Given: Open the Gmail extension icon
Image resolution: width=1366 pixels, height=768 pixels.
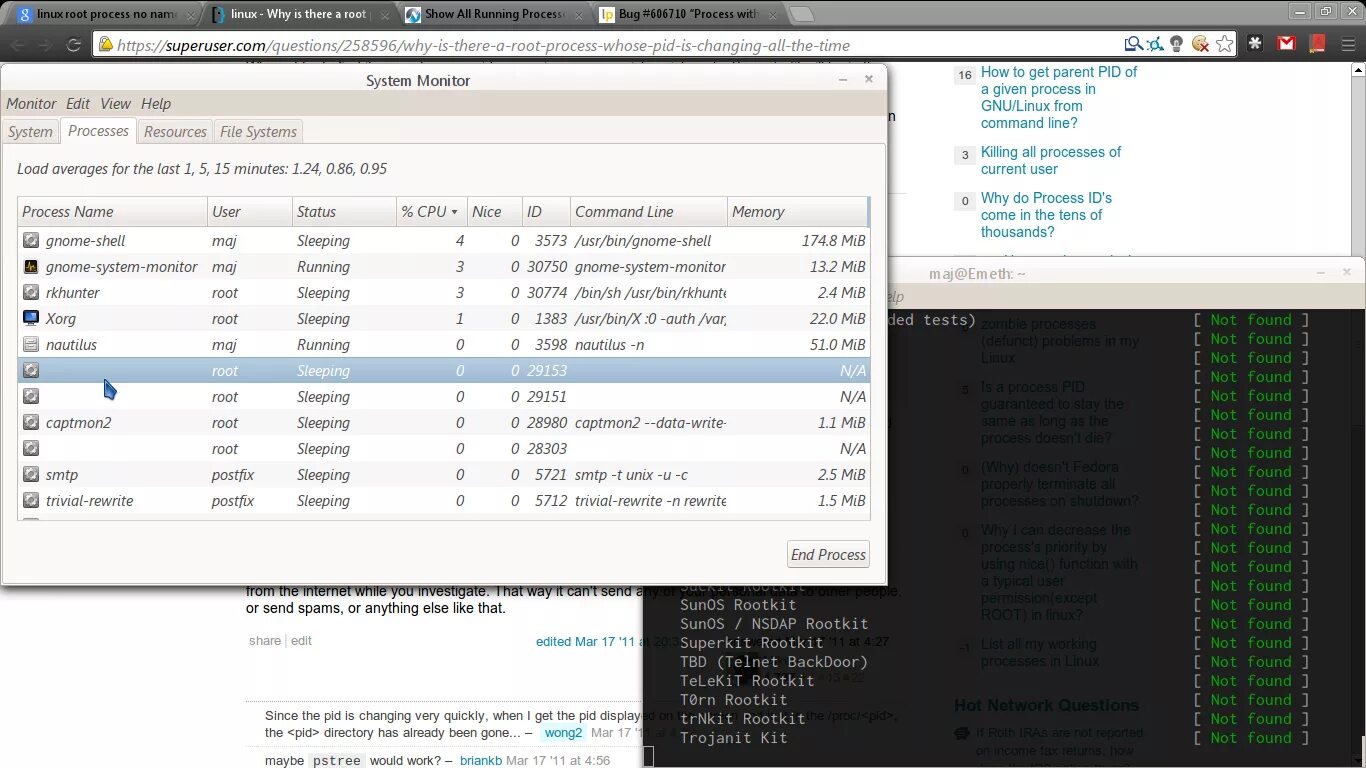Looking at the screenshot, I should point(1287,44).
